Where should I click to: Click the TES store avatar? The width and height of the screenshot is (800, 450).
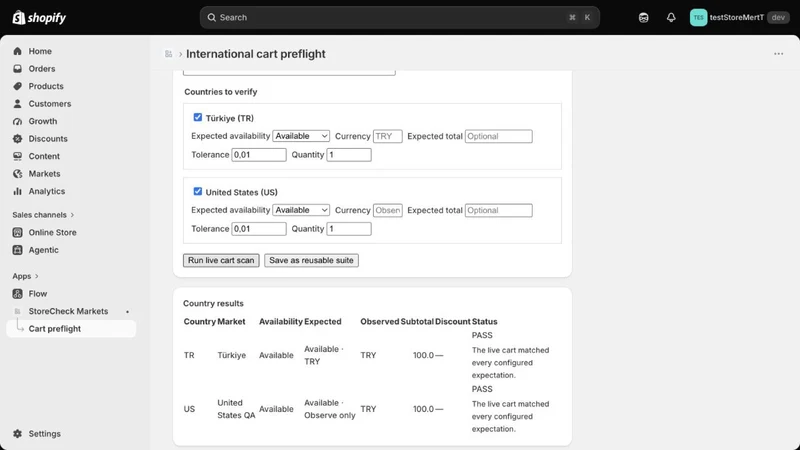[698, 17]
